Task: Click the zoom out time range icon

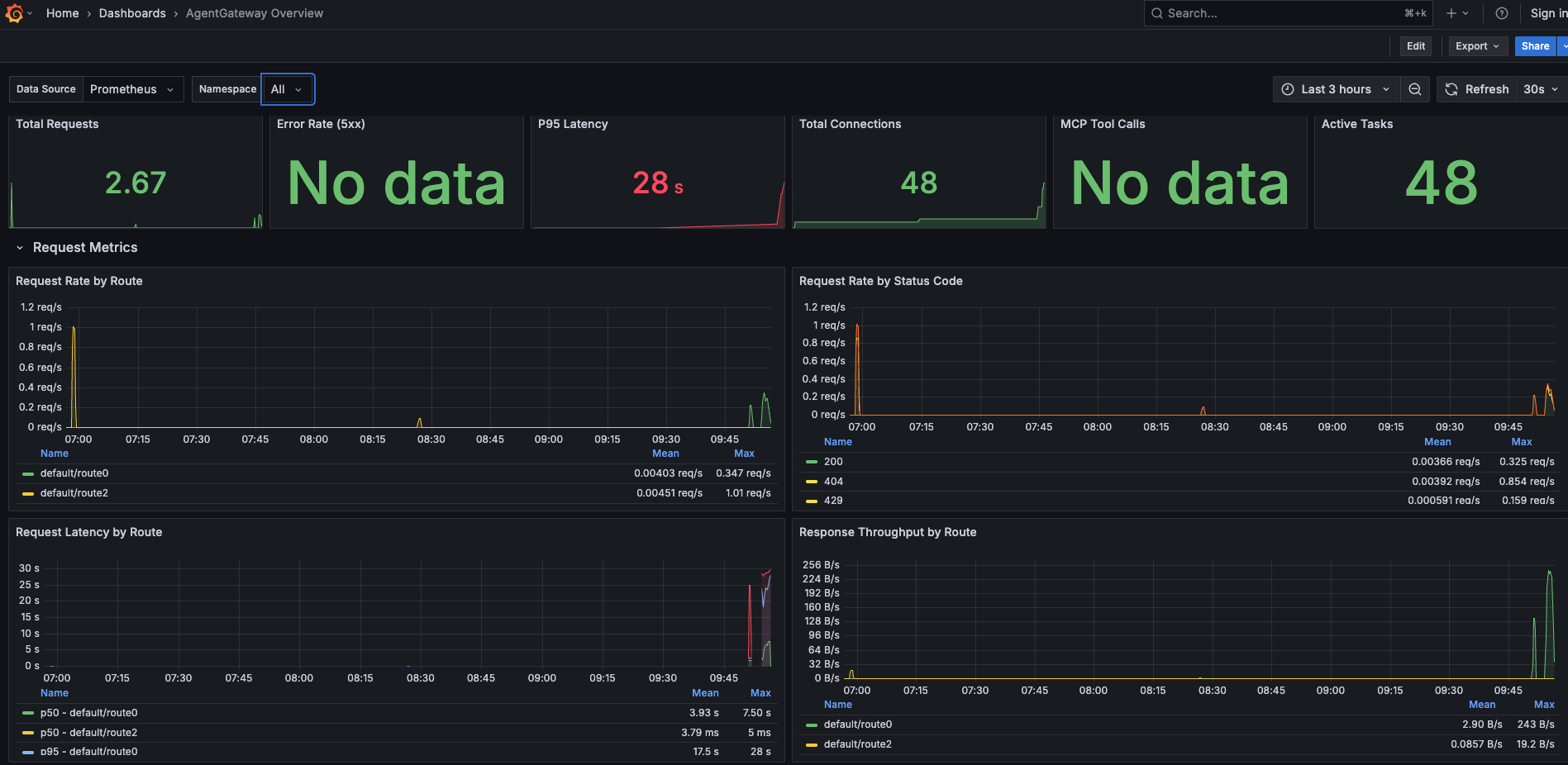Action: 1415,89
